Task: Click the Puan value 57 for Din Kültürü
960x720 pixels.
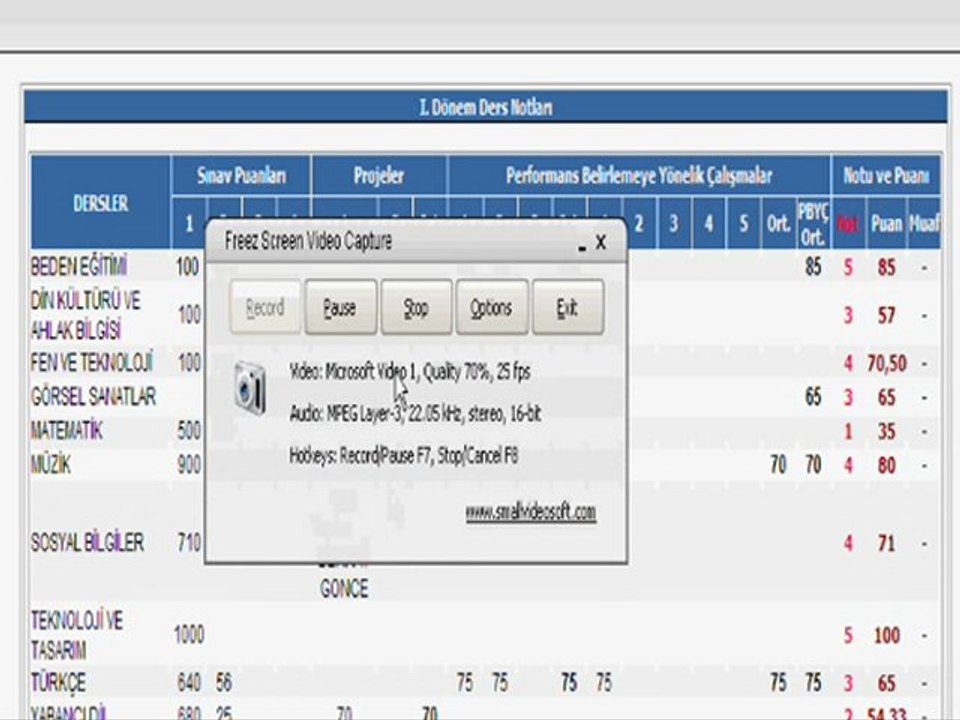Action: [x=887, y=316]
